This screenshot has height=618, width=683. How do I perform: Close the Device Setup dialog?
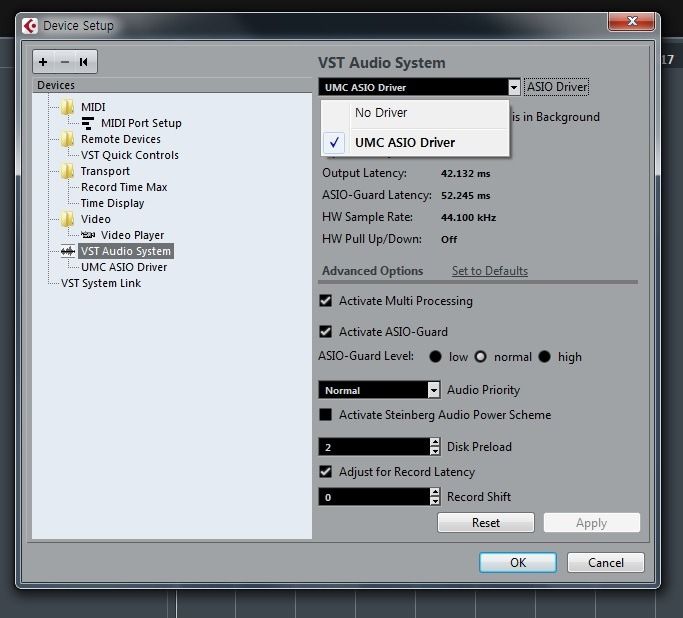tap(631, 21)
